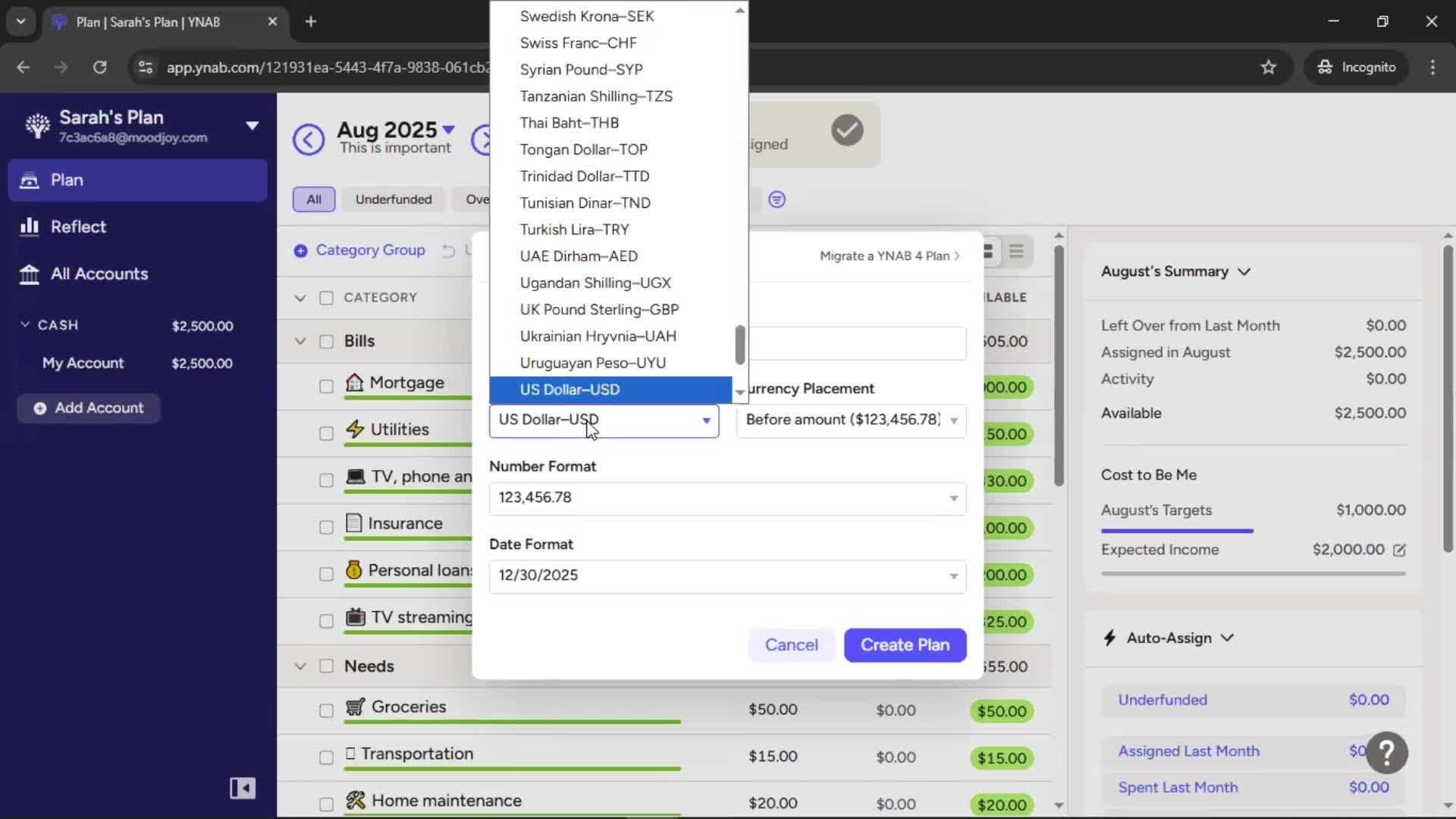Check the Transportation category checkbox
The width and height of the screenshot is (1456, 819).
326,758
